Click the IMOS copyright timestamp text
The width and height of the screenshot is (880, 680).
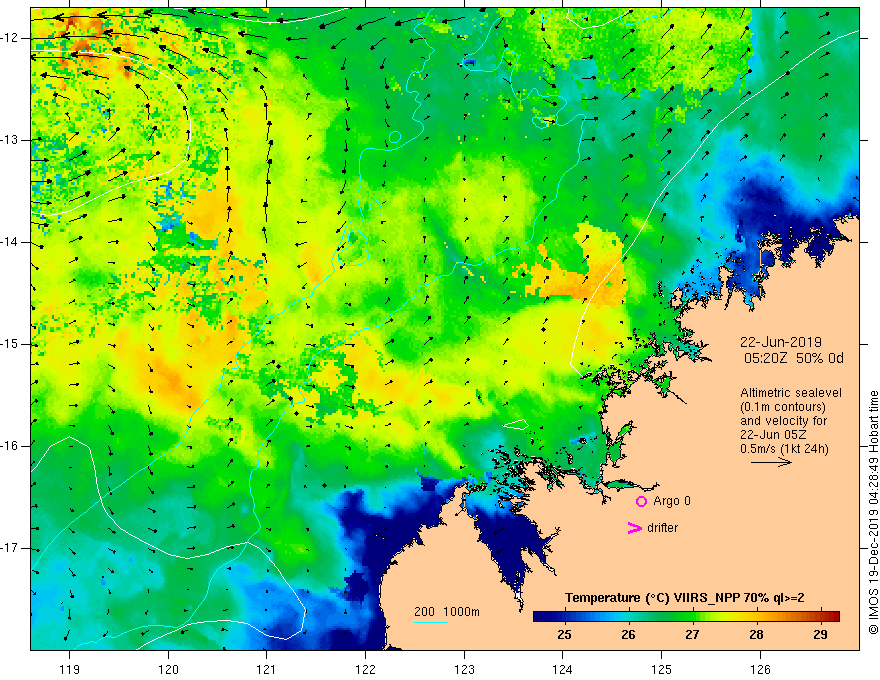[x=873, y=513]
